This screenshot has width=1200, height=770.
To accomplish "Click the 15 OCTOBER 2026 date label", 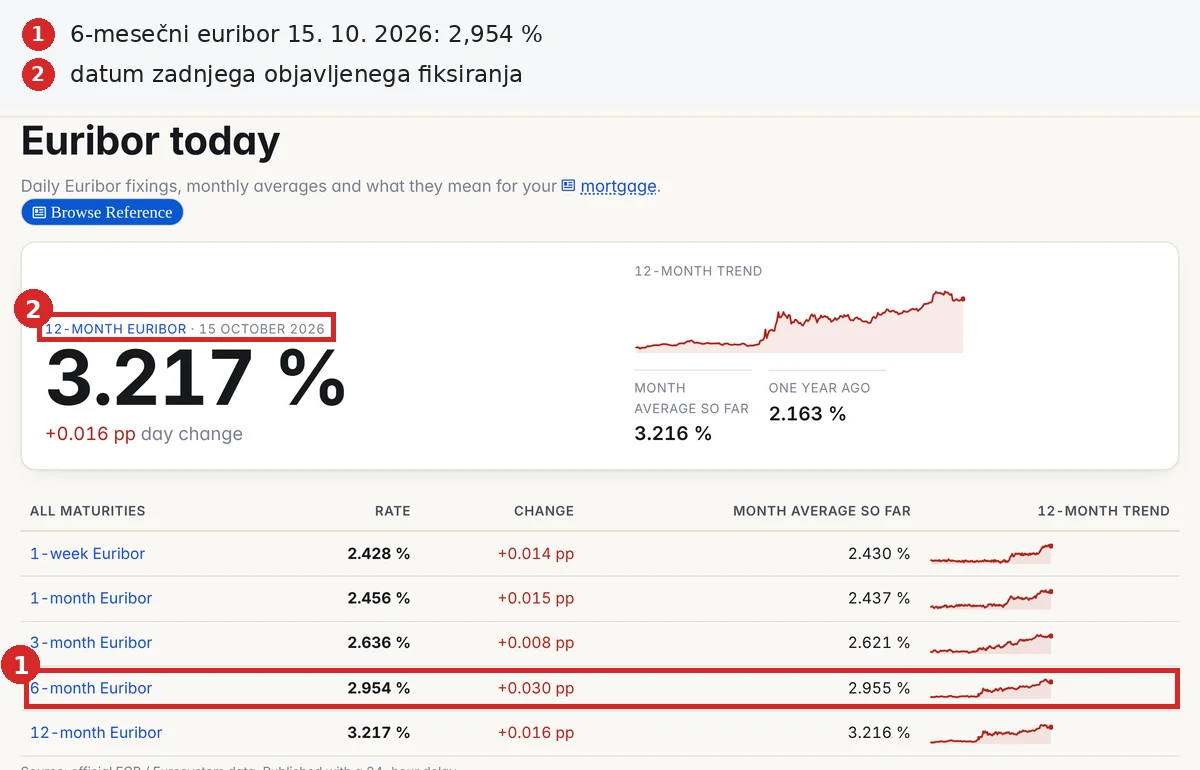I will click(262, 329).
